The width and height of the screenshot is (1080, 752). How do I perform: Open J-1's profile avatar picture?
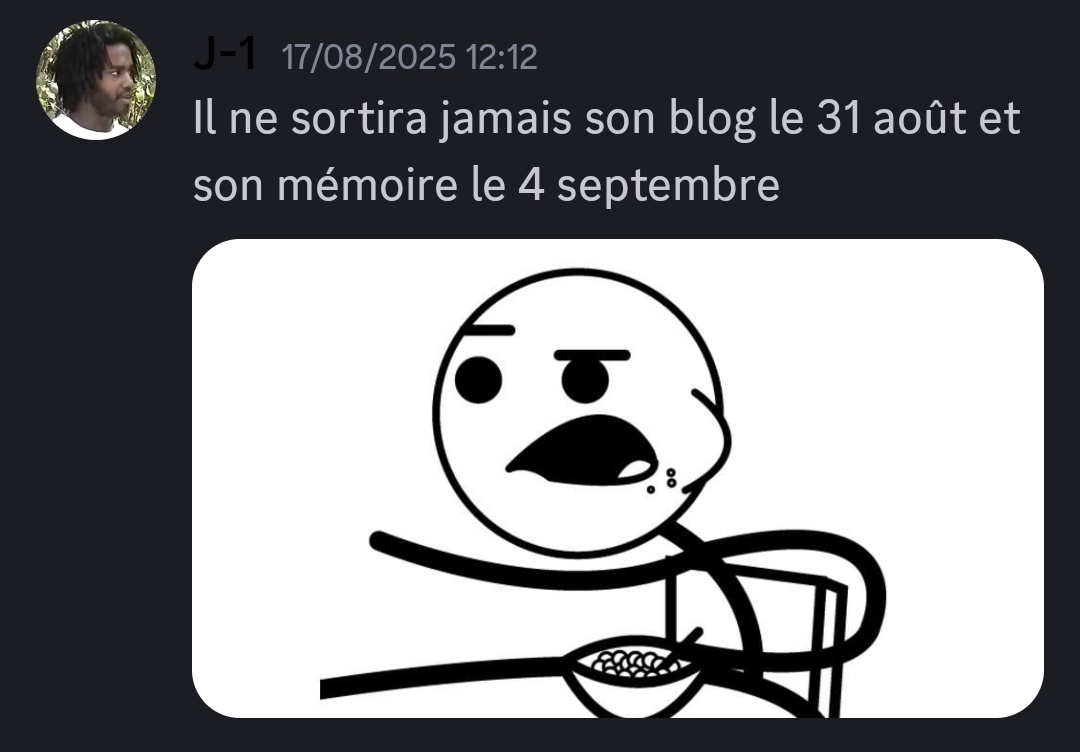pos(96,80)
